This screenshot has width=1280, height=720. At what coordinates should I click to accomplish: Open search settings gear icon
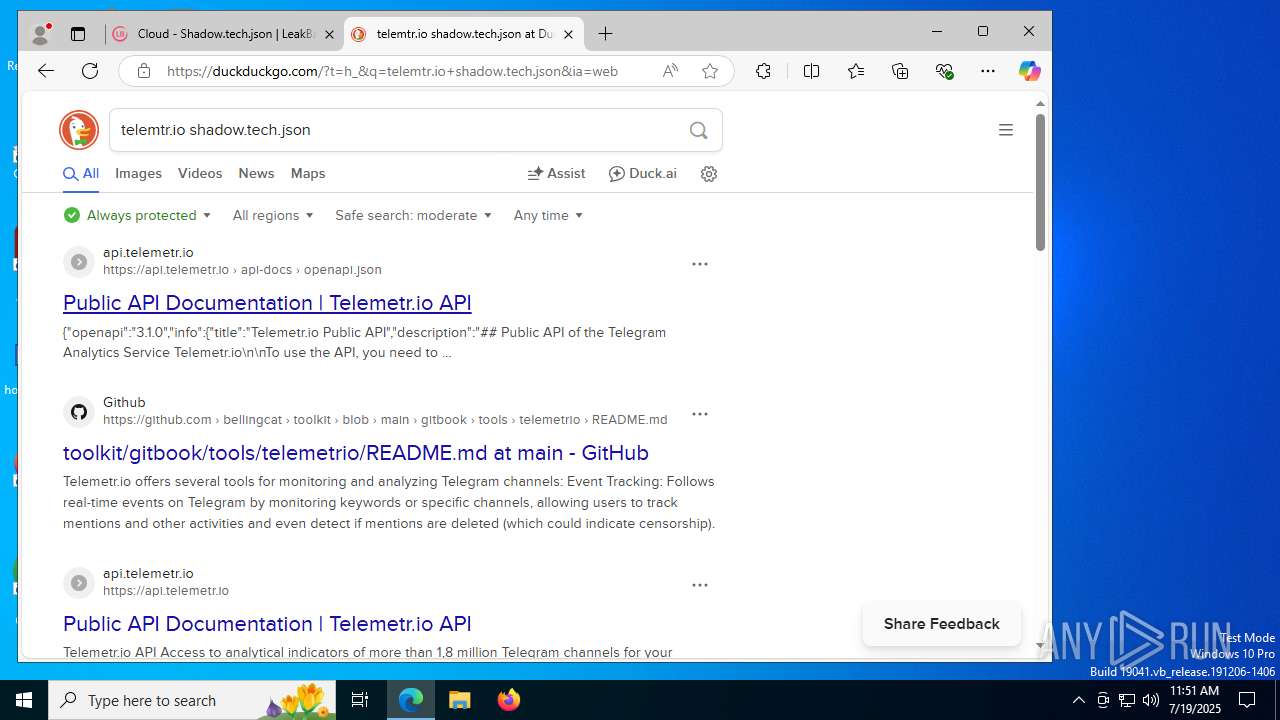tap(709, 174)
